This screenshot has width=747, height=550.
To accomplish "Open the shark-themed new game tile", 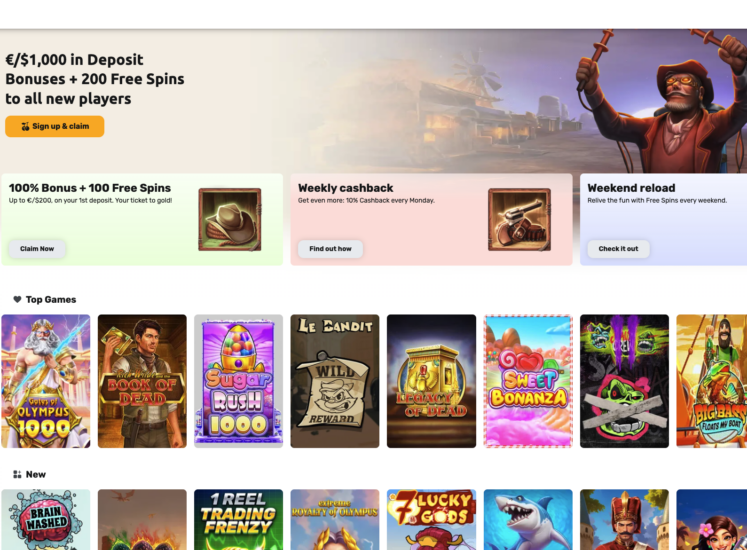I will 528,519.
